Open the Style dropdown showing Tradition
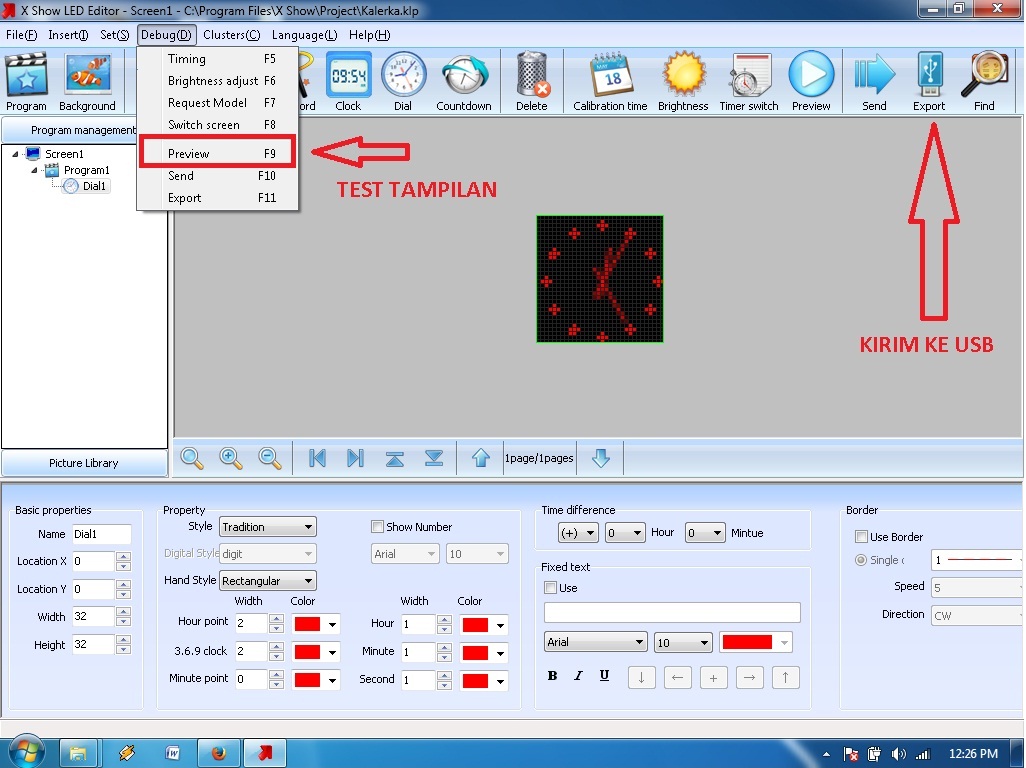Viewport: 1026px width, 768px height. pos(267,527)
